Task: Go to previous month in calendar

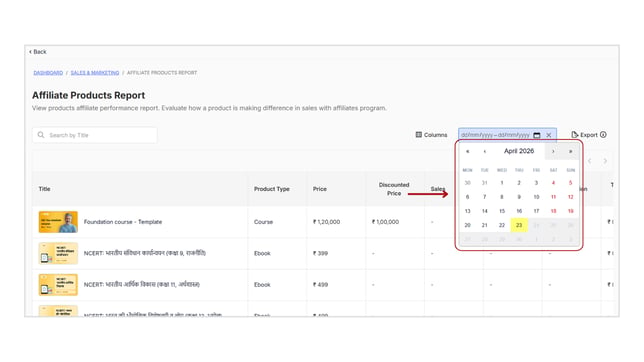Action: 485,152
